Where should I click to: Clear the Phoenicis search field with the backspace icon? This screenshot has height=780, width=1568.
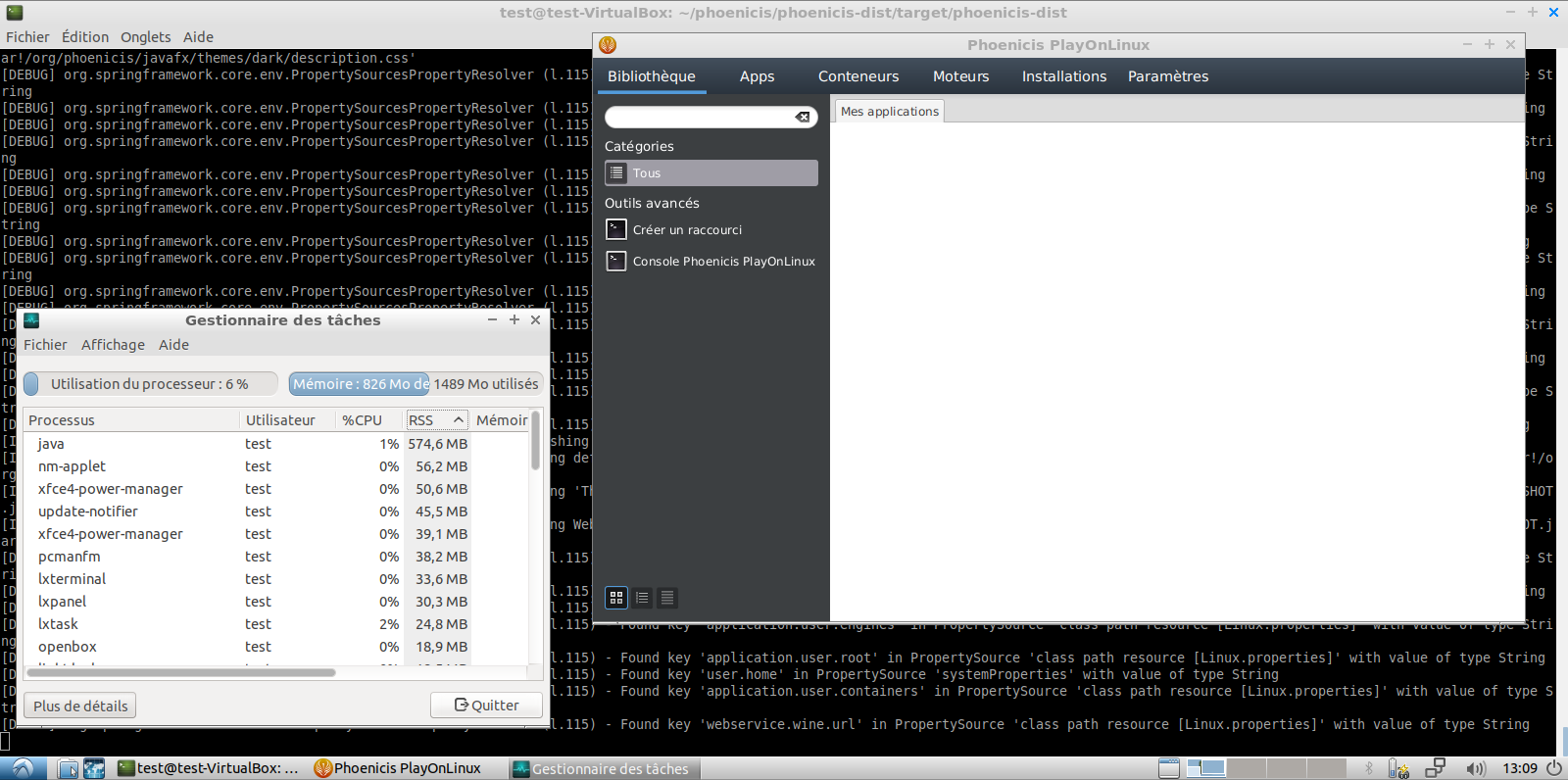[803, 117]
